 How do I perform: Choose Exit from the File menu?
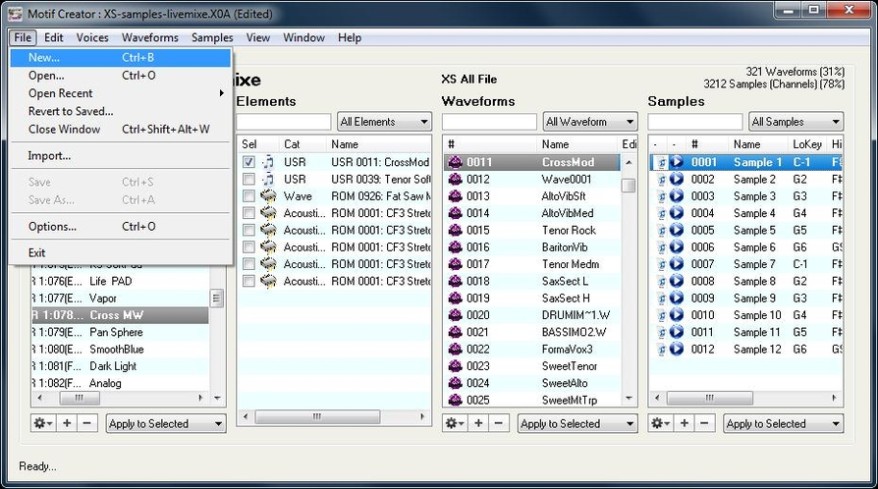click(120, 253)
